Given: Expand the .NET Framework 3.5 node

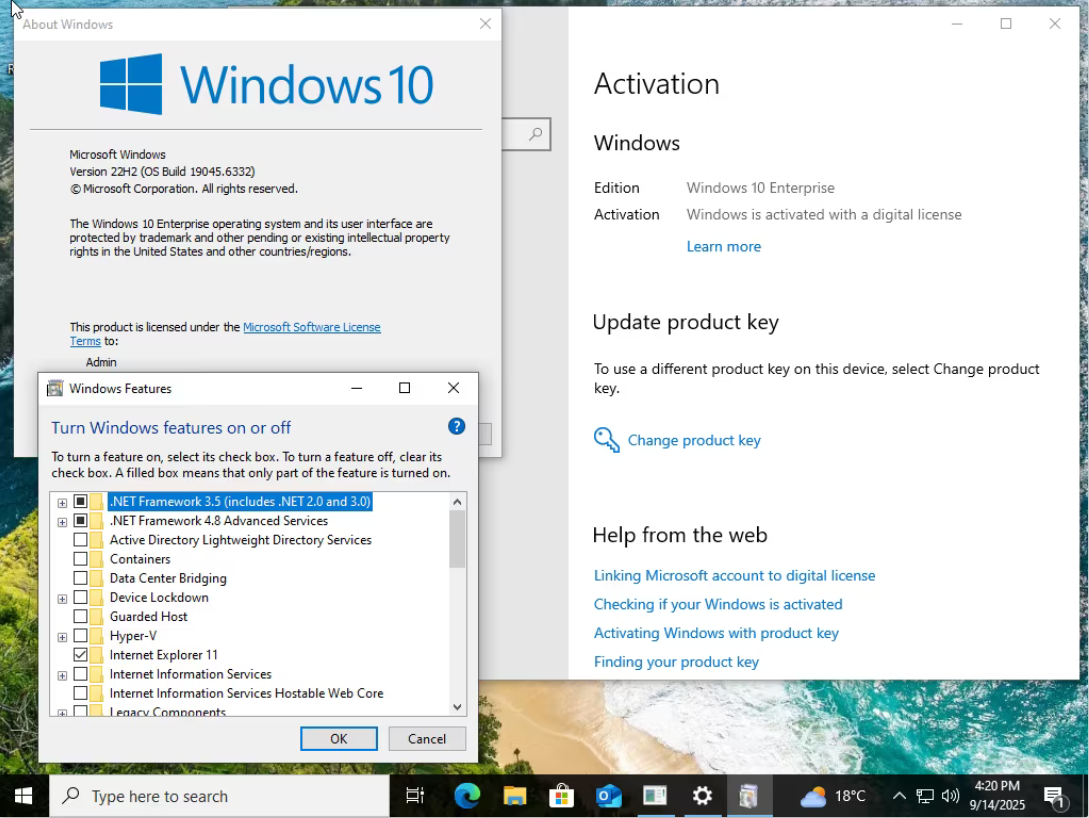Looking at the screenshot, I should 63,503.
